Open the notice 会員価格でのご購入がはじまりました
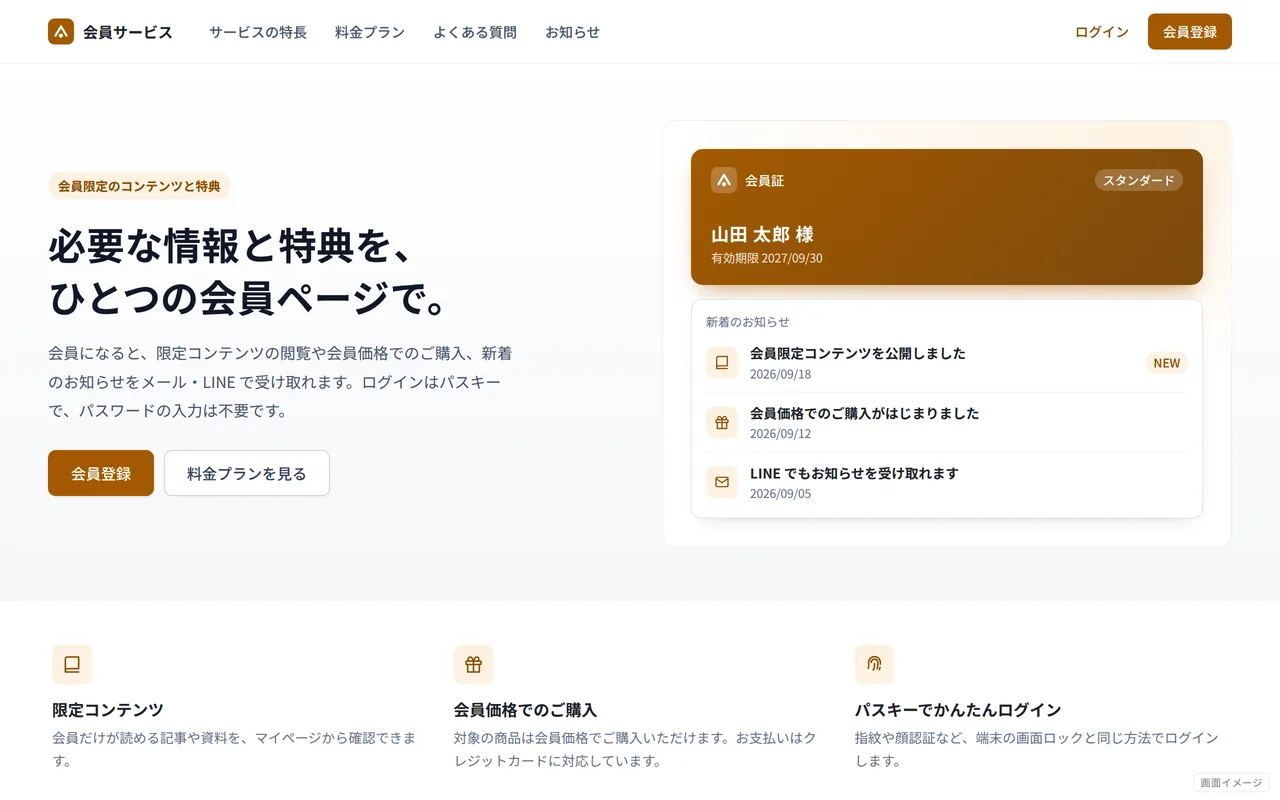1280x800 pixels. 865,413
